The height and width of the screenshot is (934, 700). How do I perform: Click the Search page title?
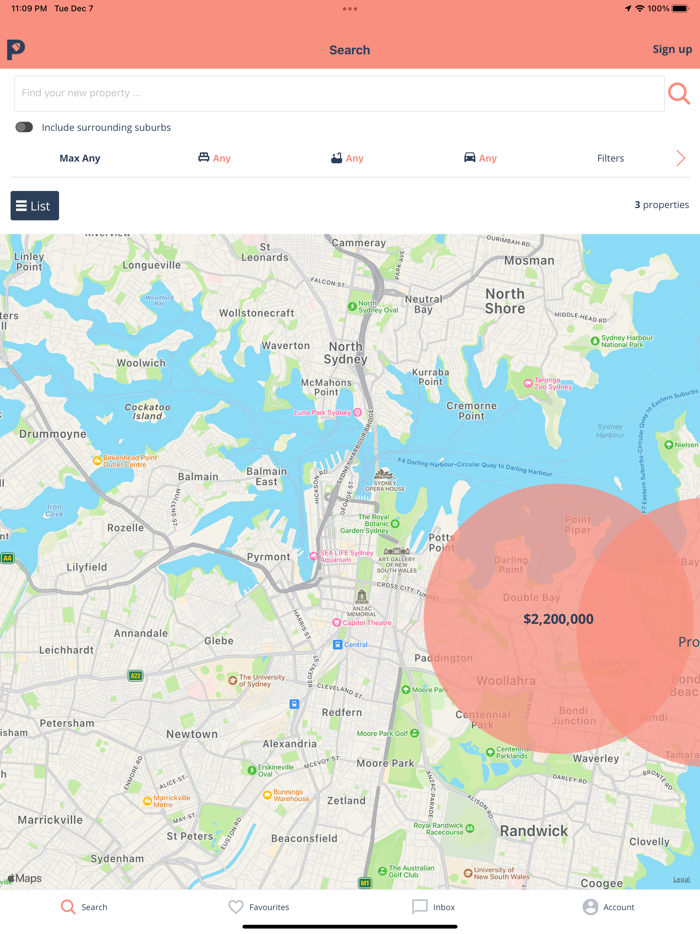coord(350,50)
